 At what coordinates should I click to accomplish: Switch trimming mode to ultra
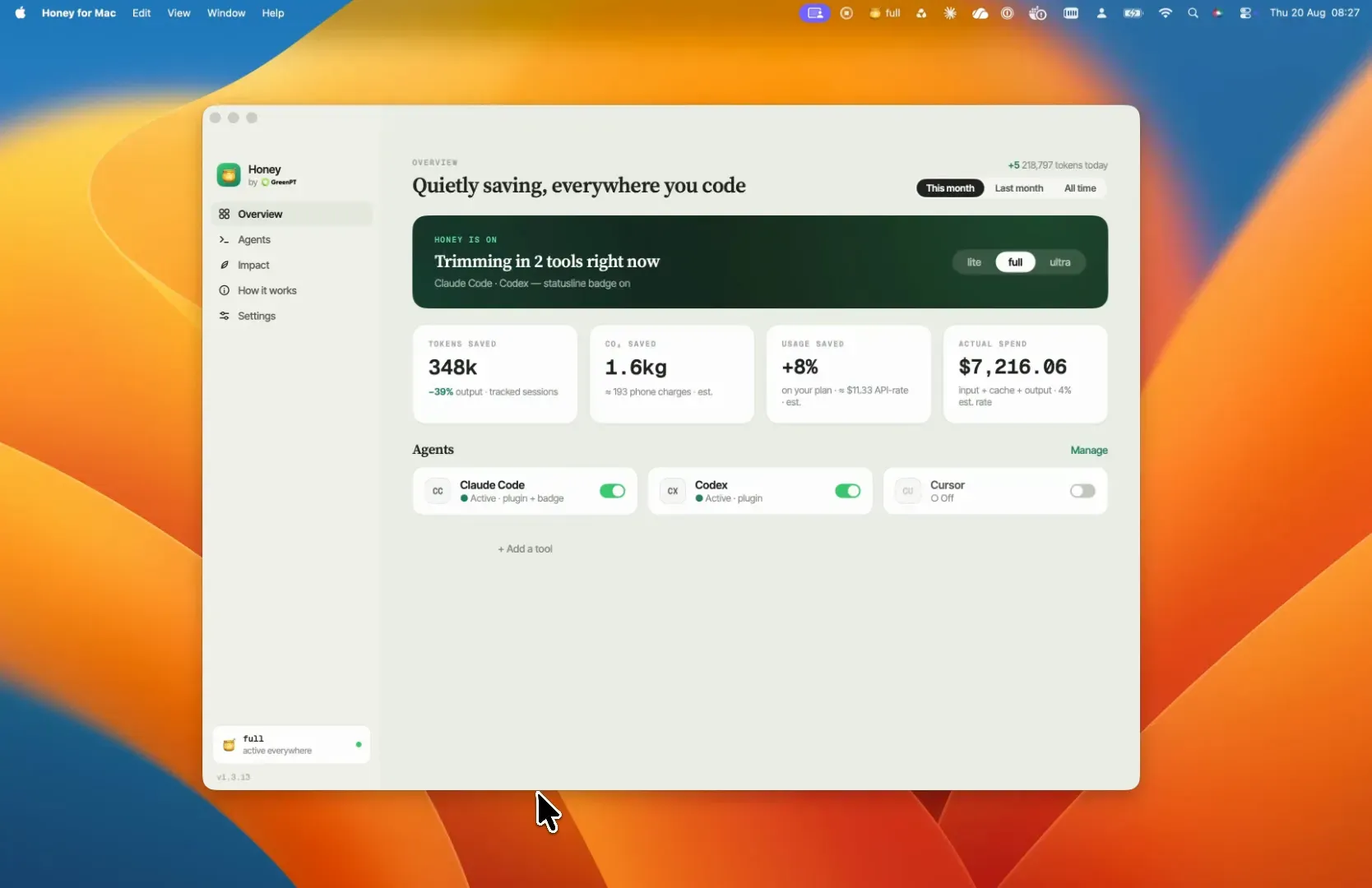click(1059, 262)
